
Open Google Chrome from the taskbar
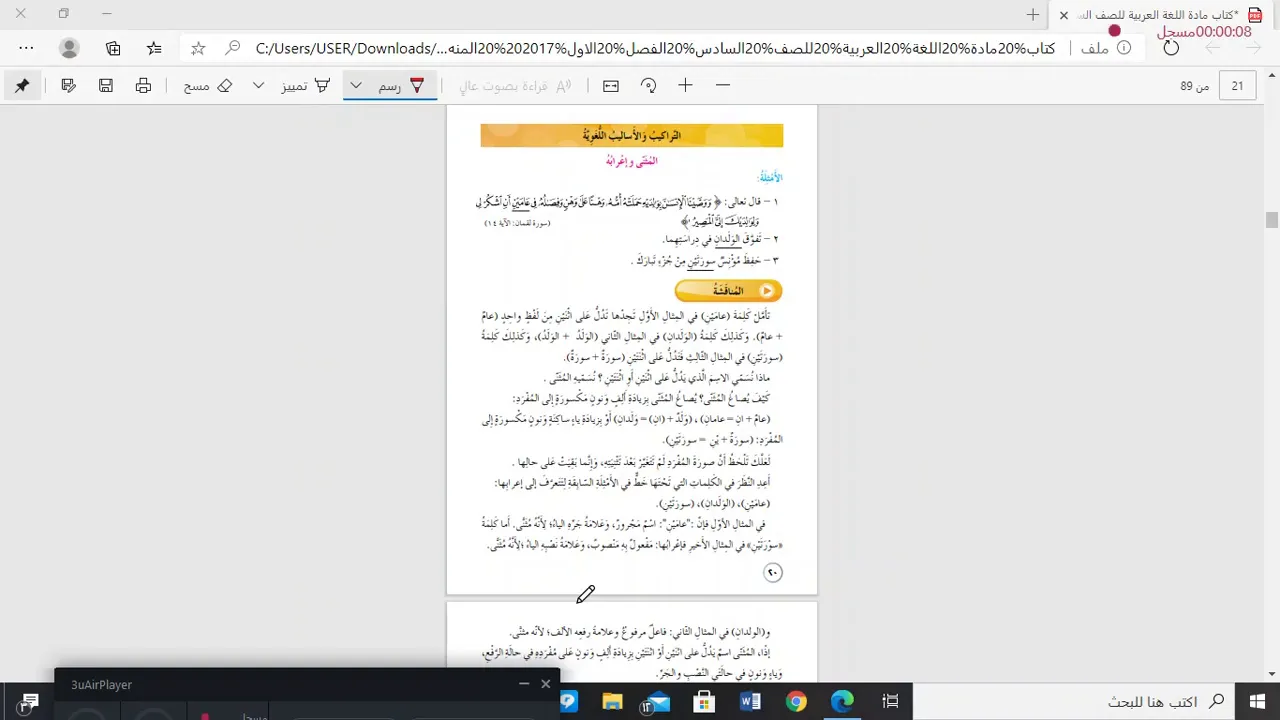coord(797,701)
